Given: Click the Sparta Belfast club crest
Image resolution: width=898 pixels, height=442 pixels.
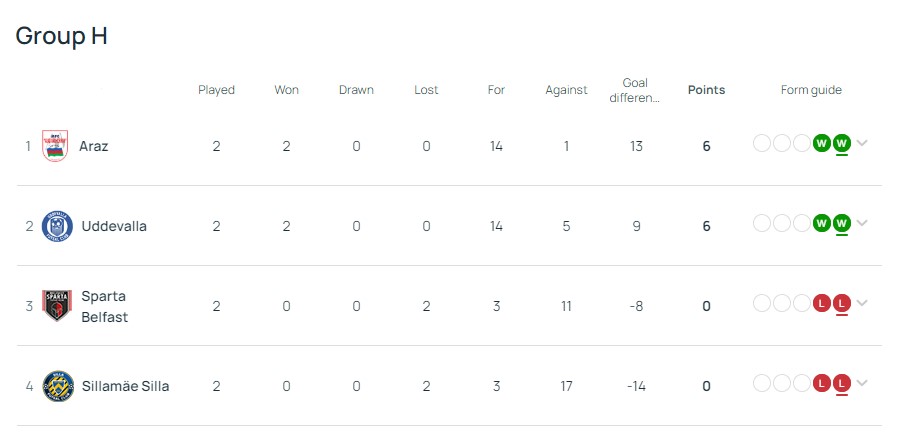Looking at the screenshot, I should [x=57, y=306].
